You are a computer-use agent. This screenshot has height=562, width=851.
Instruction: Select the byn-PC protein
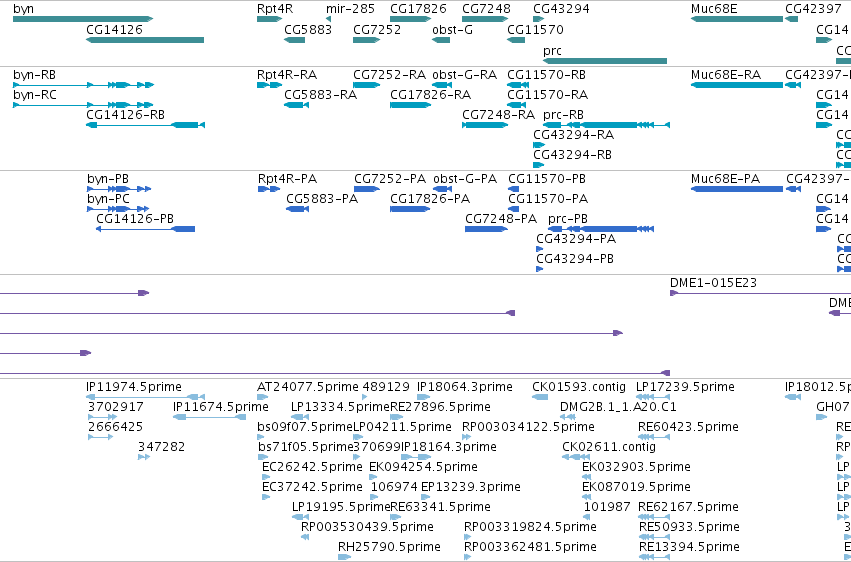[x=118, y=209]
